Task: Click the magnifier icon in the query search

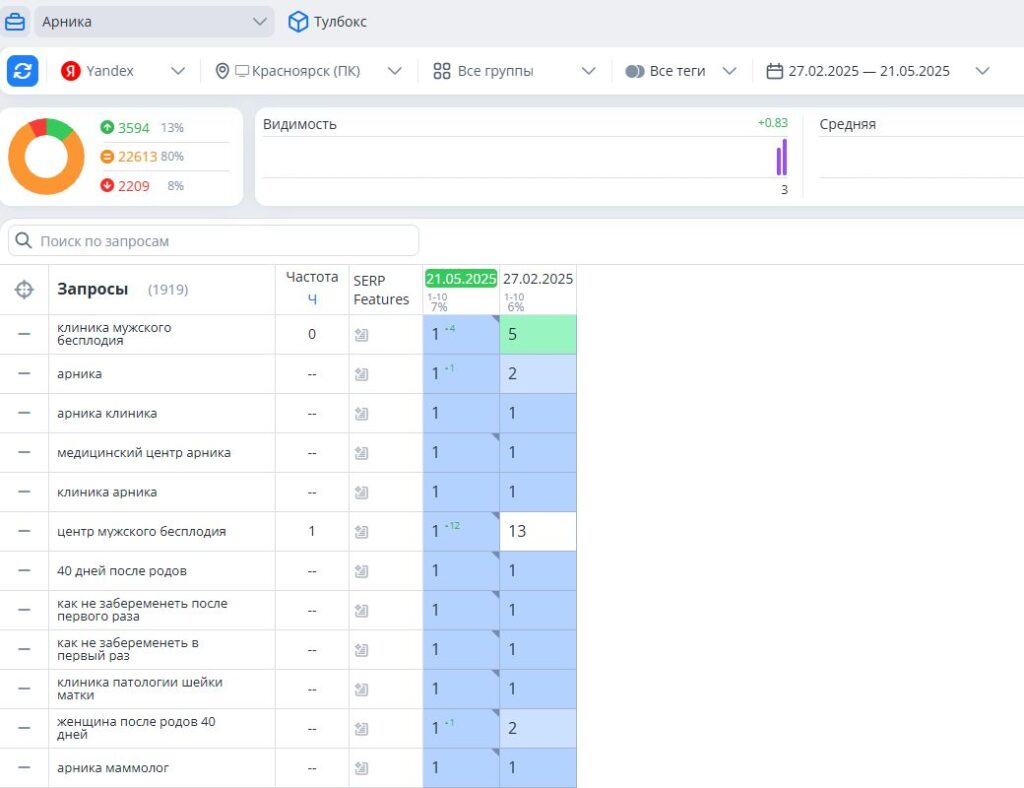Action: point(24,240)
